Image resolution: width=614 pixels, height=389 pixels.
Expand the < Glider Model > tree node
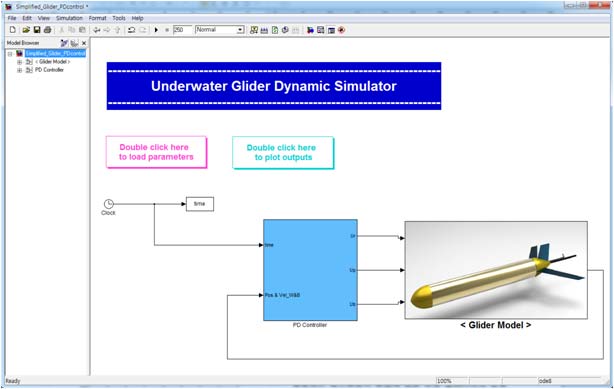tap(19, 62)
